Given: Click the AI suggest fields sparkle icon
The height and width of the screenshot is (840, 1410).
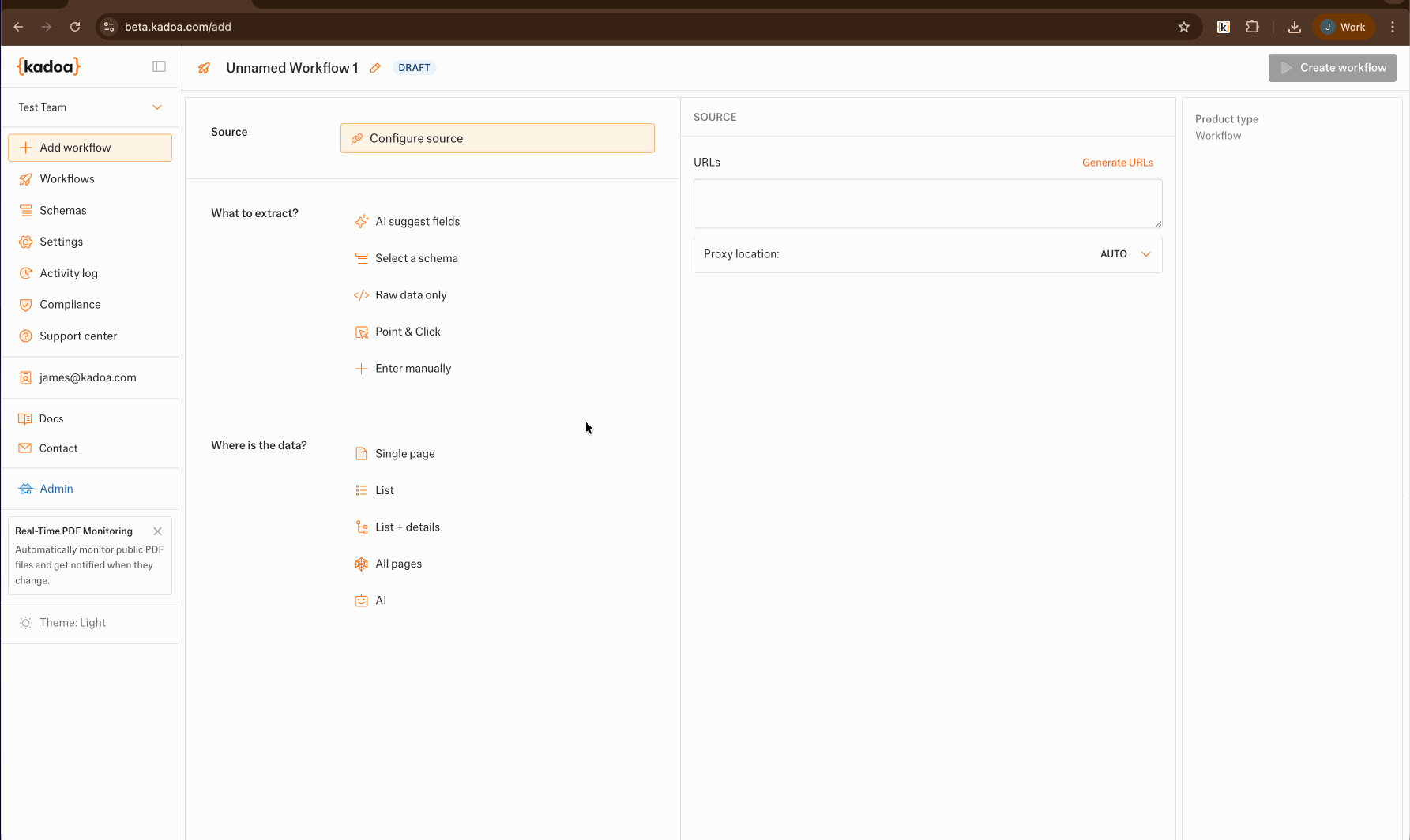Looking at the screenshot, I should click(361, 222).
